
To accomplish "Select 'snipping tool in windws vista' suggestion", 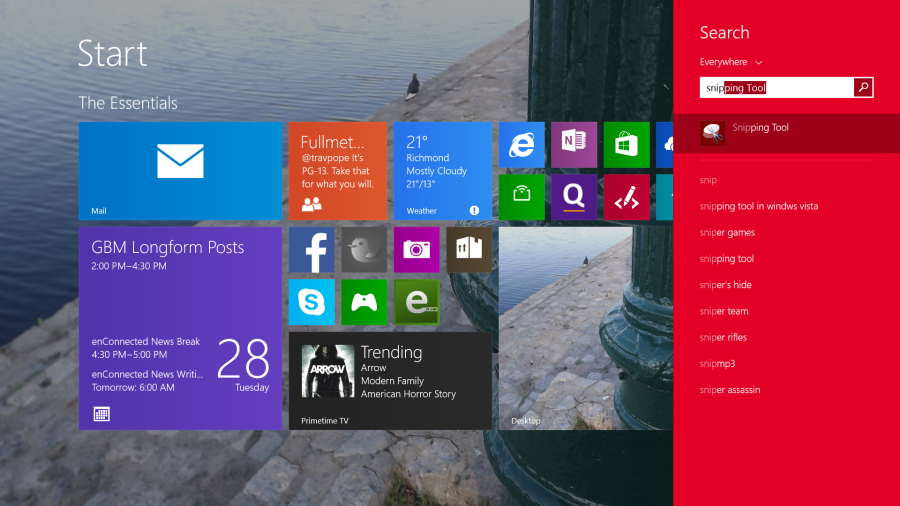I will coord(759,206).
